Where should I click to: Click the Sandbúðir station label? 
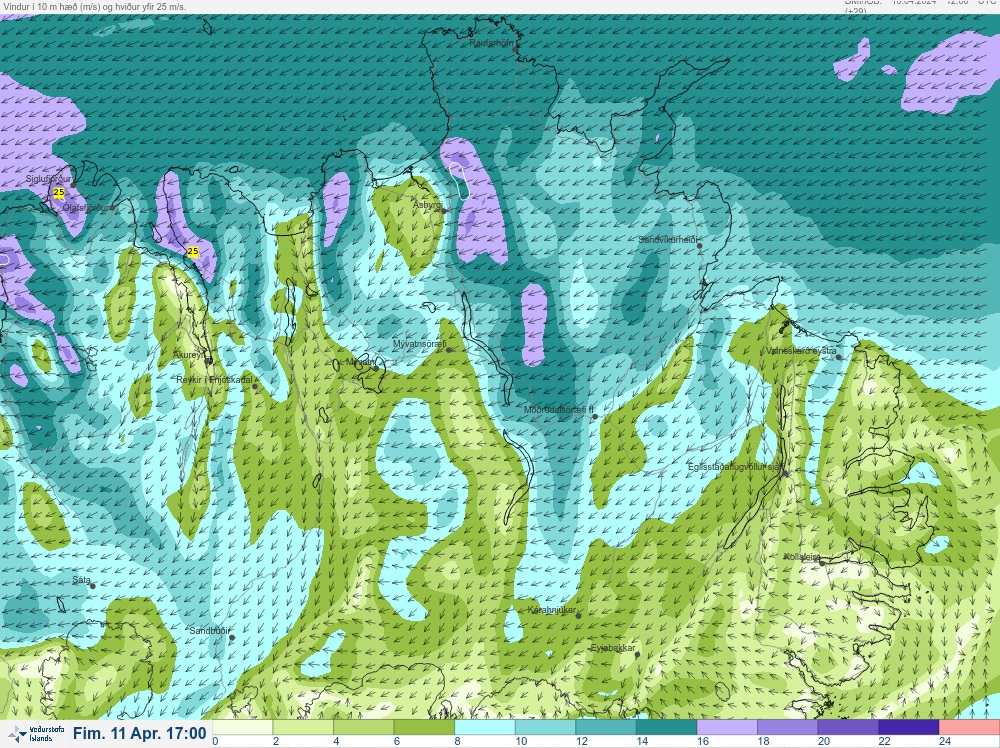point(209,631)
